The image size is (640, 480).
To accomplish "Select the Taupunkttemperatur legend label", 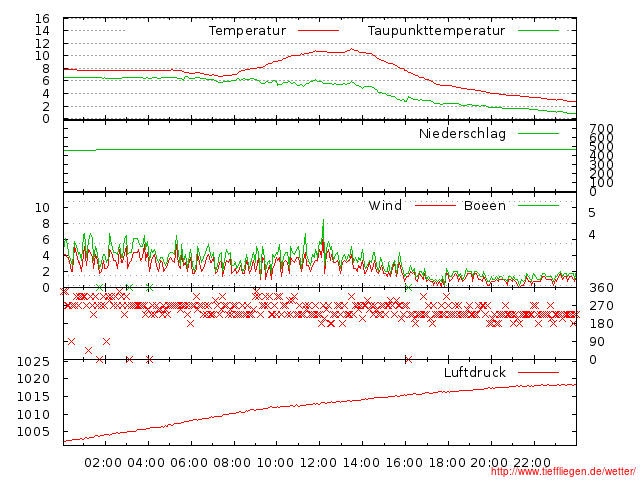I will coord(436,31).
